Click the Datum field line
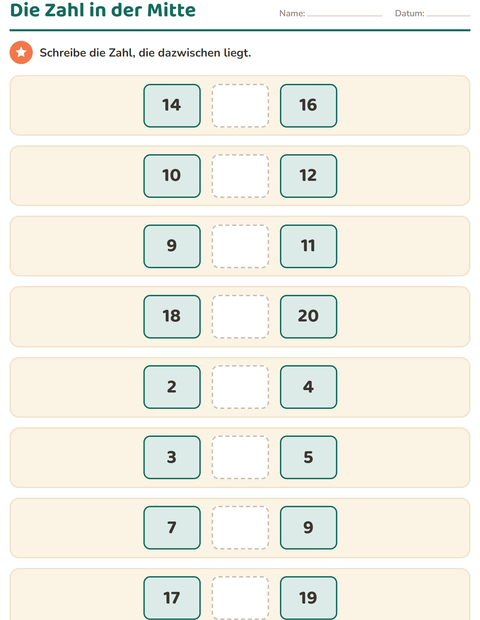 [448, 15]
